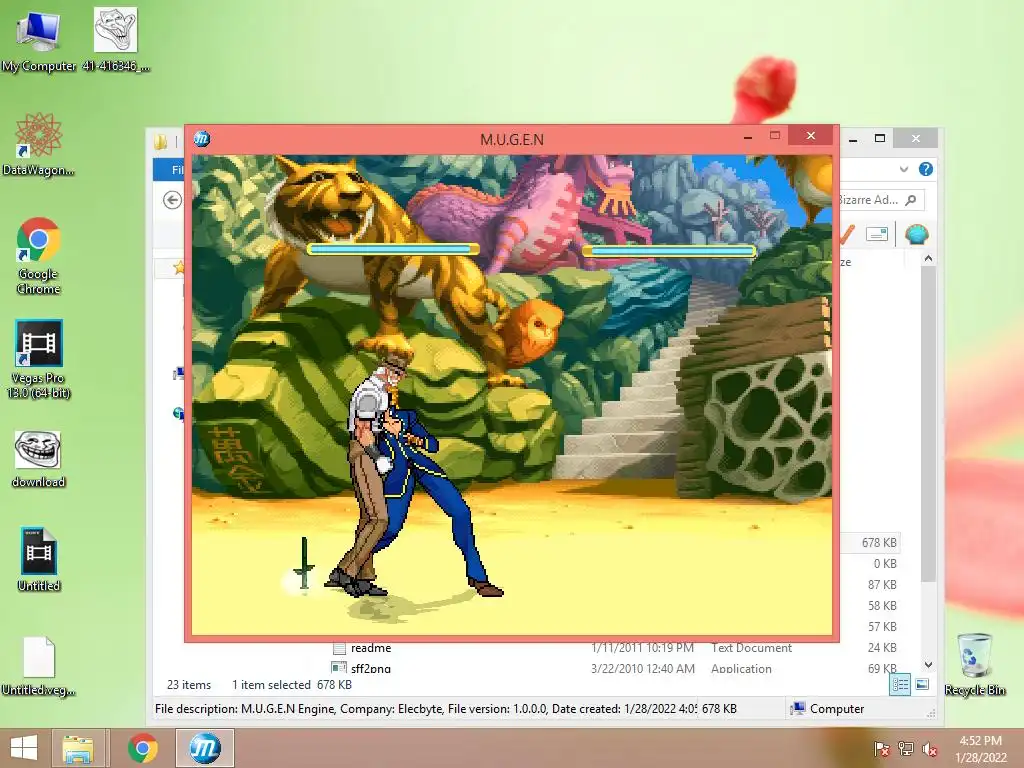Launch Google Chrome from the desktop
This screenshot has width=1024, height=768.
pyautogui.click(x=39, y=256)
